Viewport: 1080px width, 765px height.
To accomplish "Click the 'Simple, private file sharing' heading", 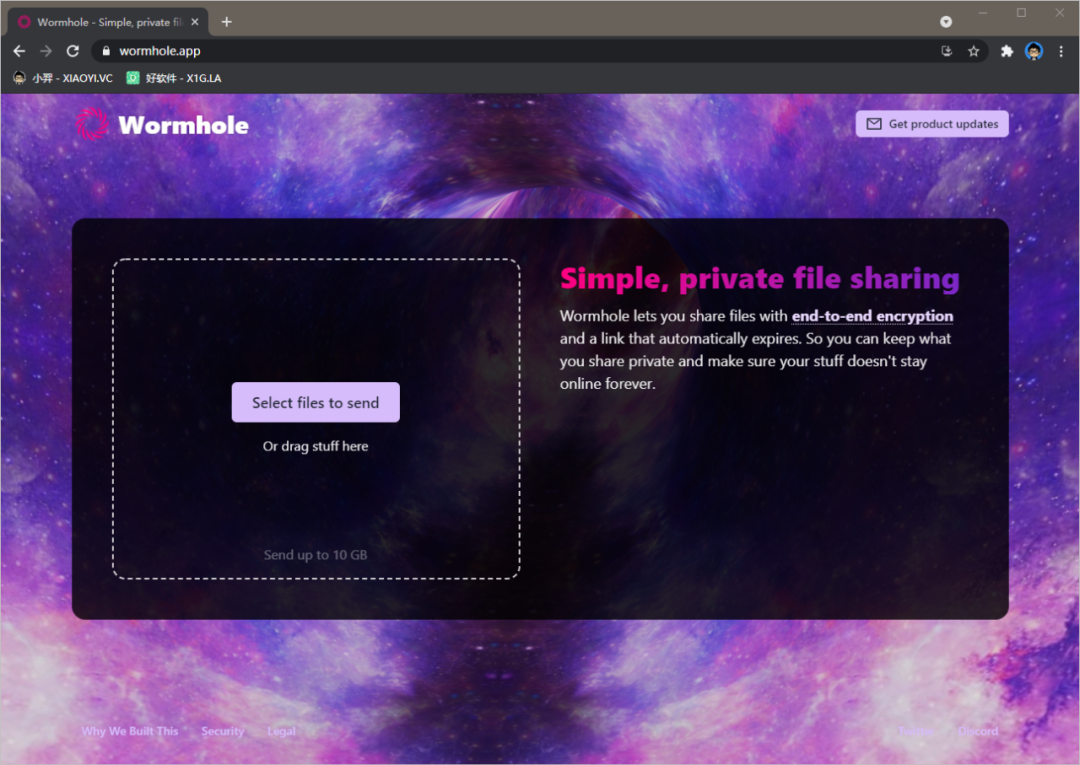I will coord(760,278).
